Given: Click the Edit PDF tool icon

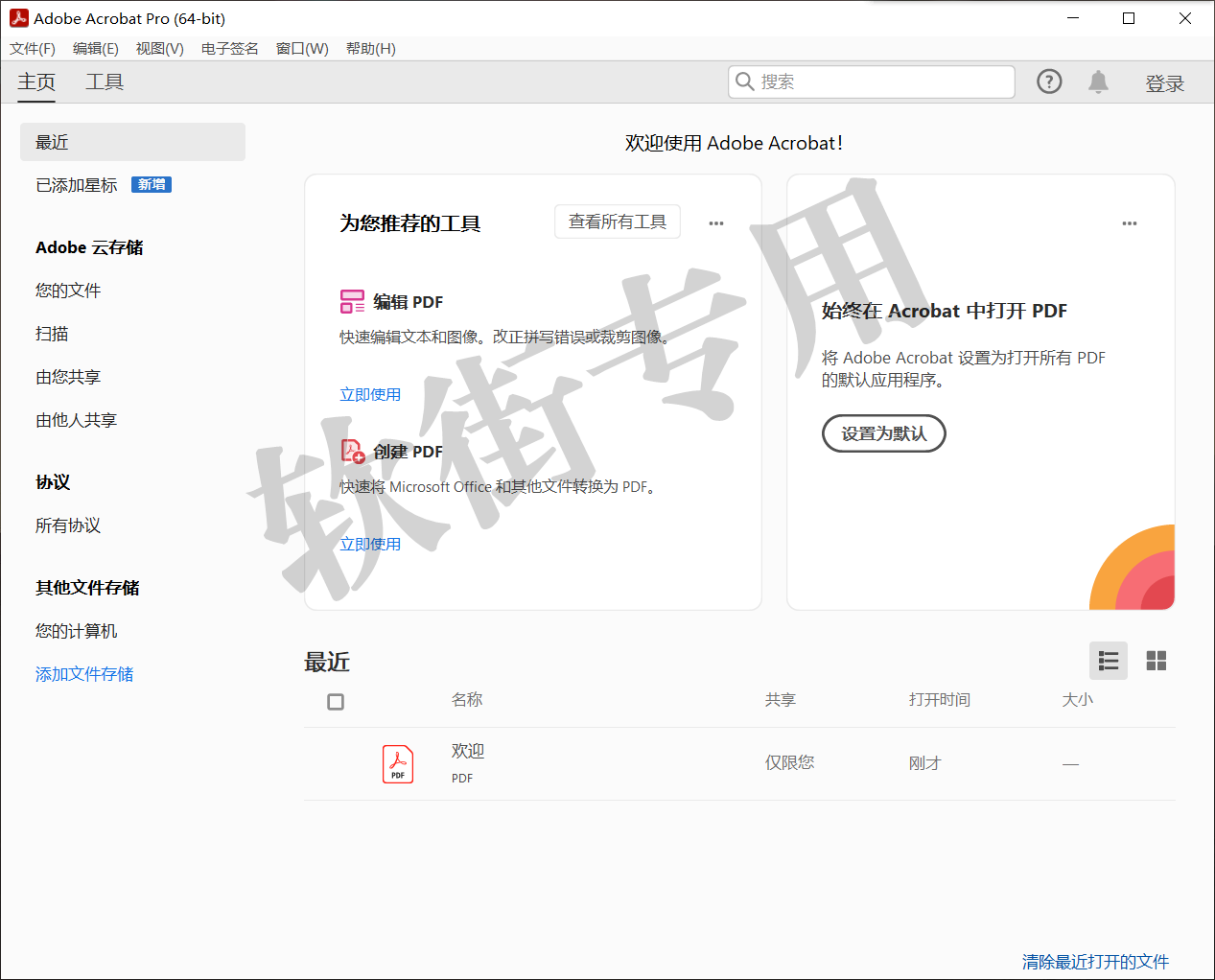Looking at the screenshot, I should 352,302.
